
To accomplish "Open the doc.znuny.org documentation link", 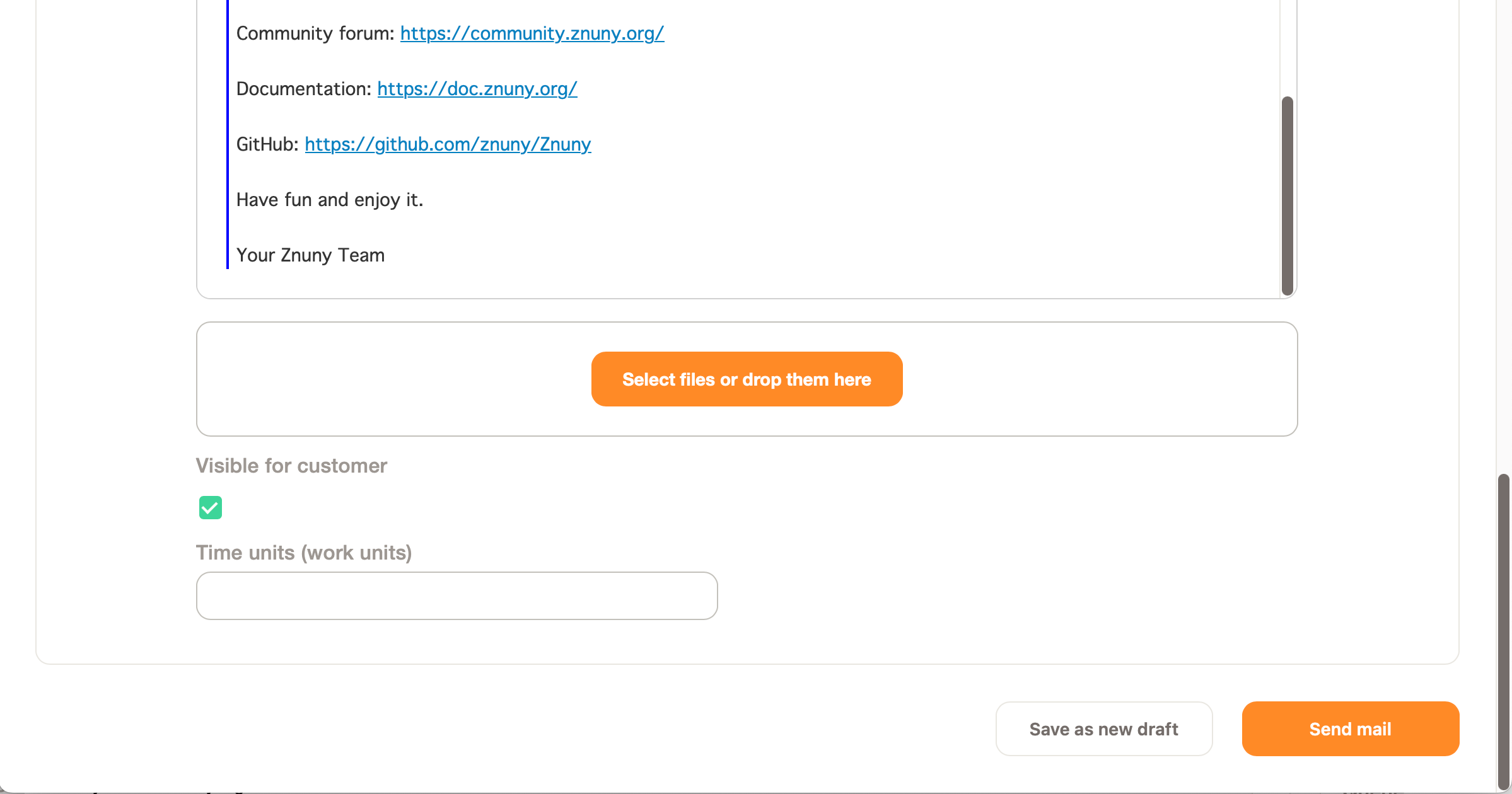I will coord(477,89).
